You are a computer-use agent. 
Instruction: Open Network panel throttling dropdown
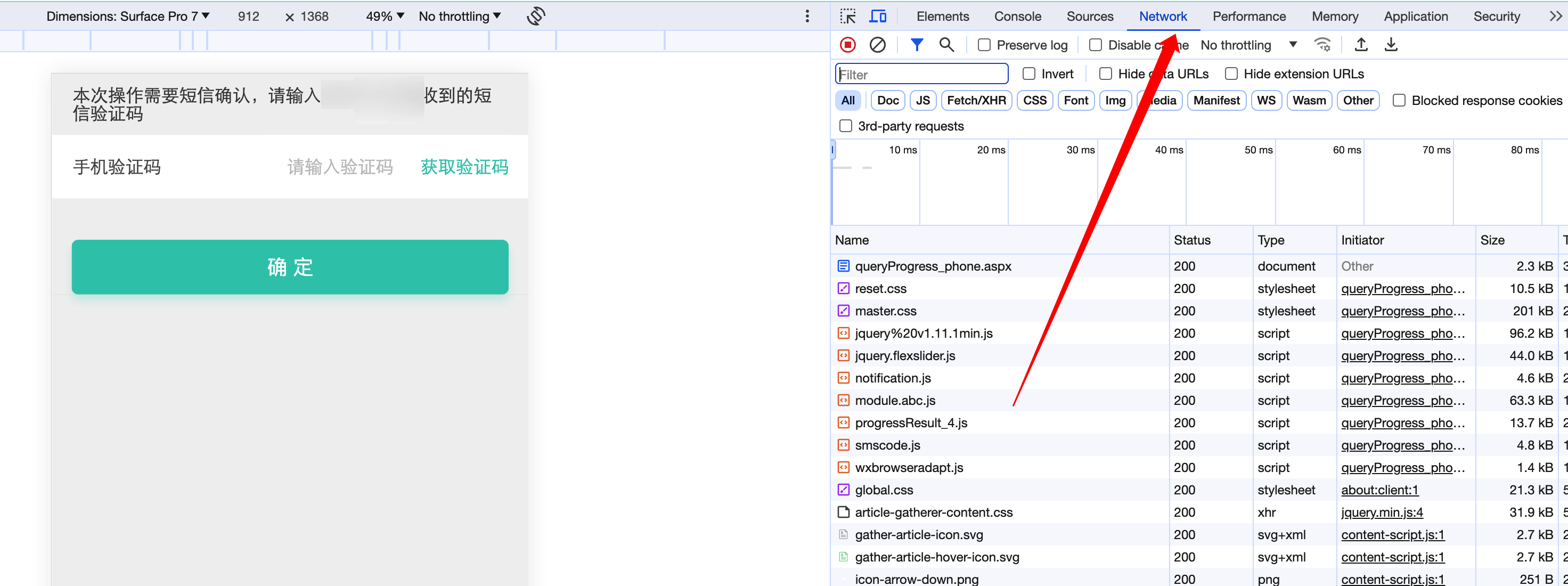pos(1248,45)
